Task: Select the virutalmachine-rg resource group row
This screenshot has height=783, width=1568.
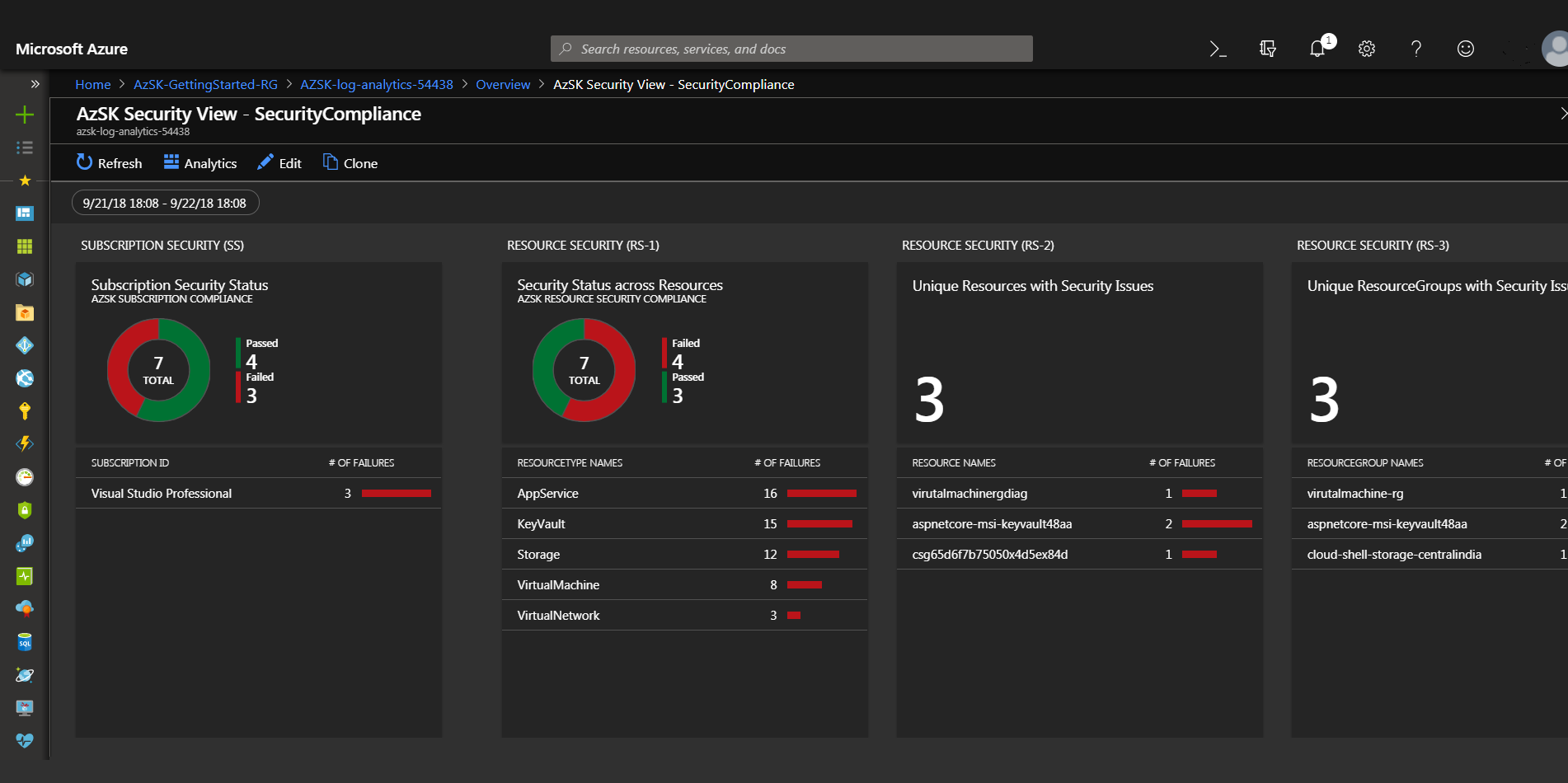Action: pyautogui.click(x=1430, y=493)
